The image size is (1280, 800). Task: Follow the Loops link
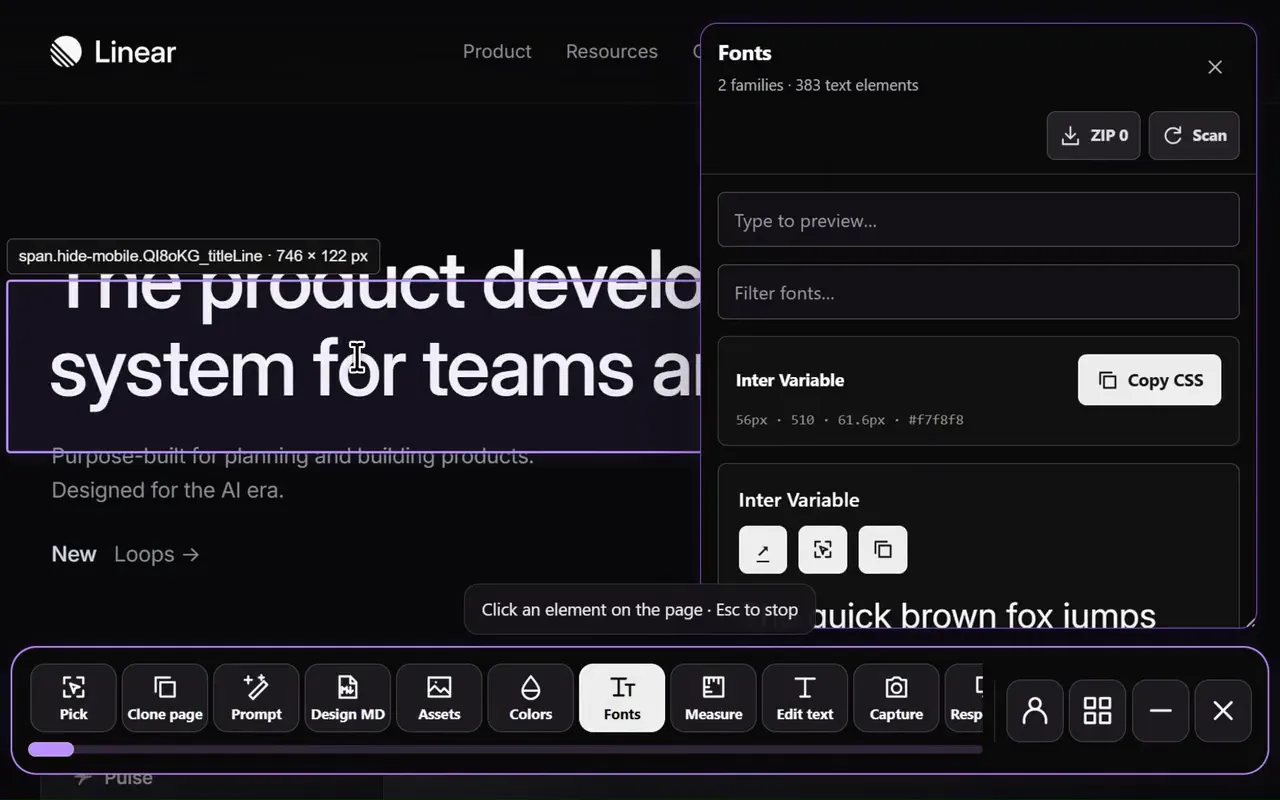pyautogui.click(x=157, y=554)
